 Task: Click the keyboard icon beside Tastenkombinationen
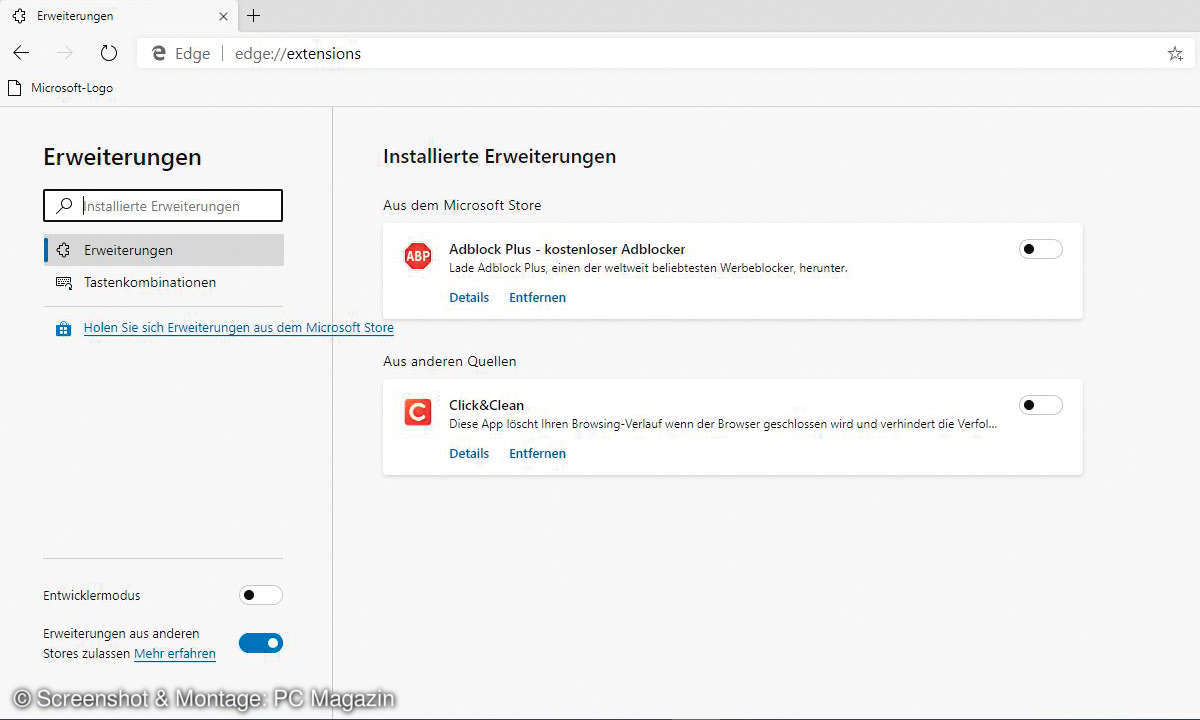64,283
